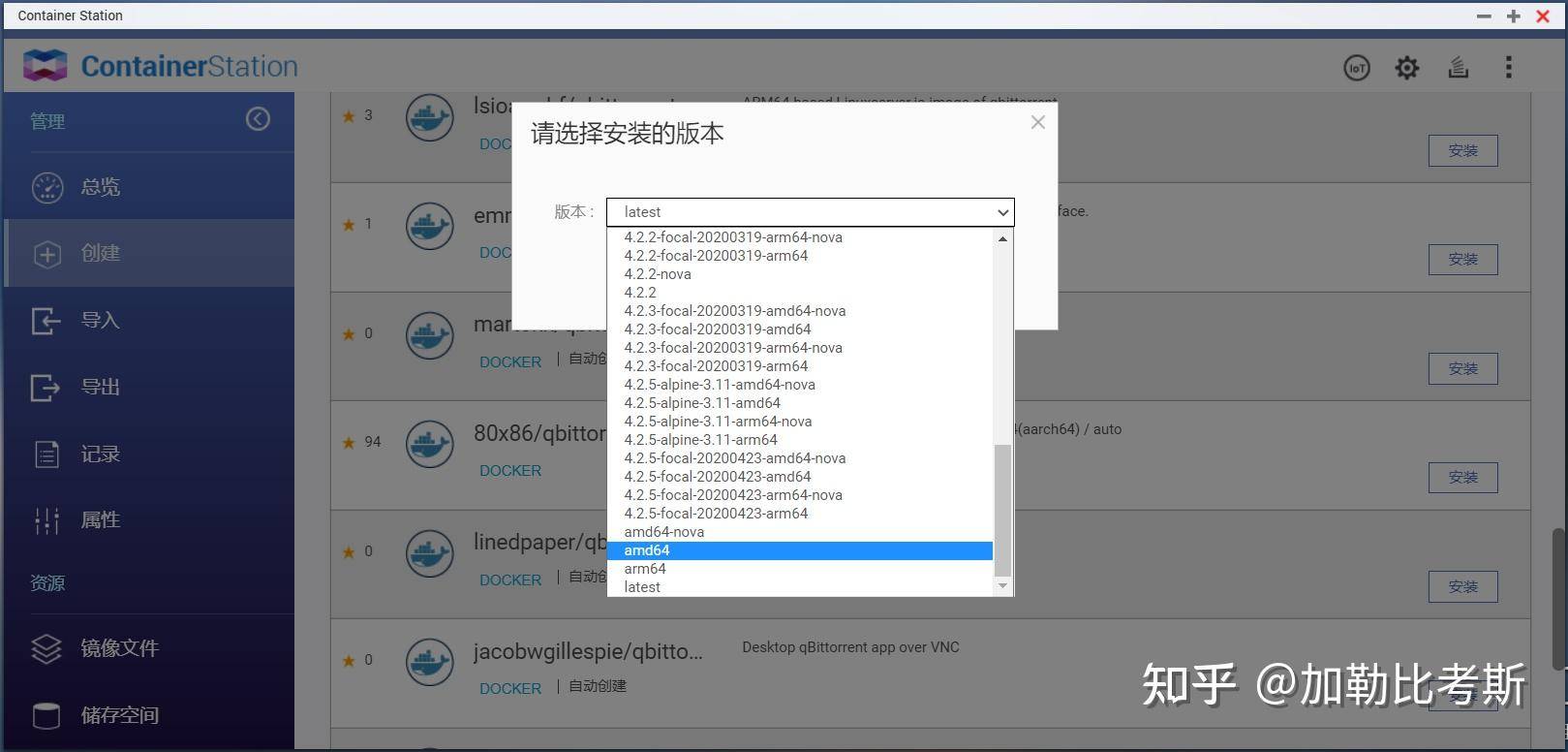
Task: Click DOCKER tag under jacobwgillespie image
Action: click(x=510, y=689)
